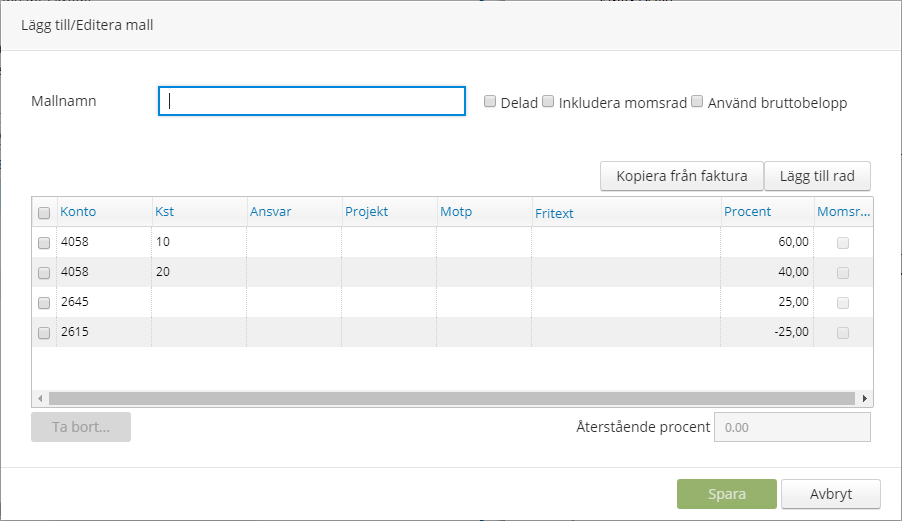
Task: Click Ansvar cell in the 60,00 row
Action: tap(294, 242)
